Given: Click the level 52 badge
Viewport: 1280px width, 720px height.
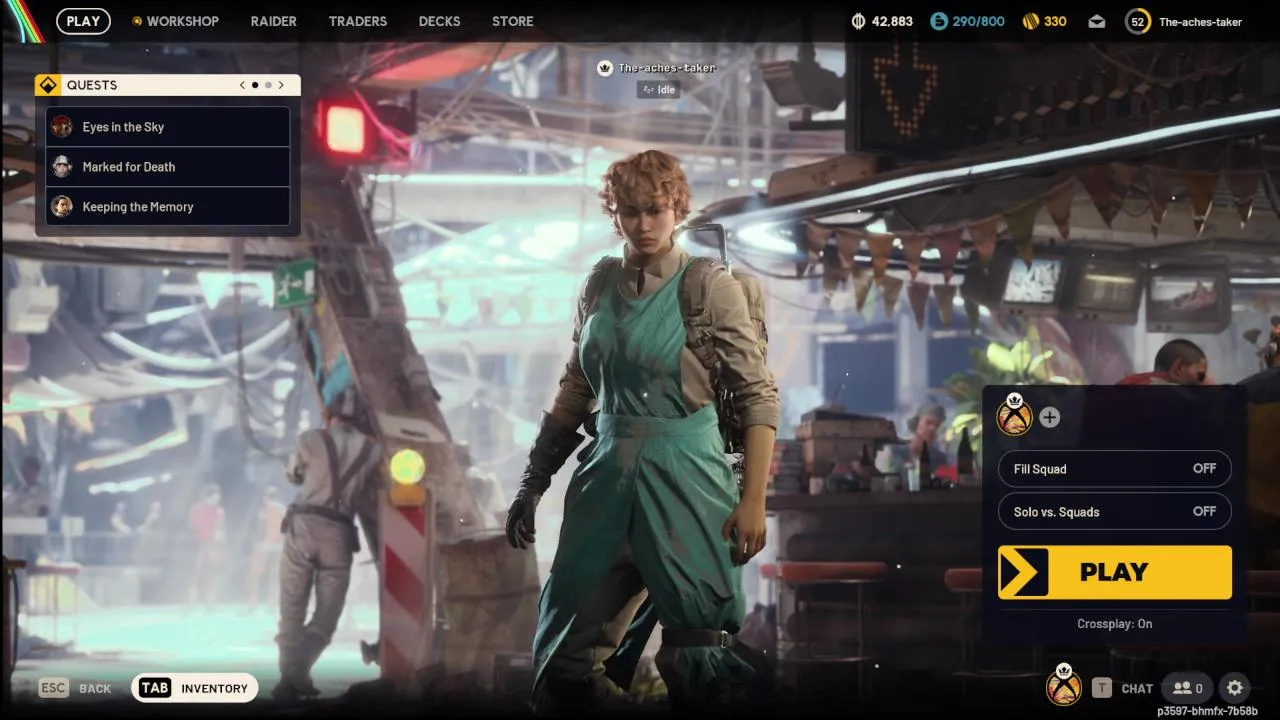Looking at the screenshot, I should [x=1138, y=21].
